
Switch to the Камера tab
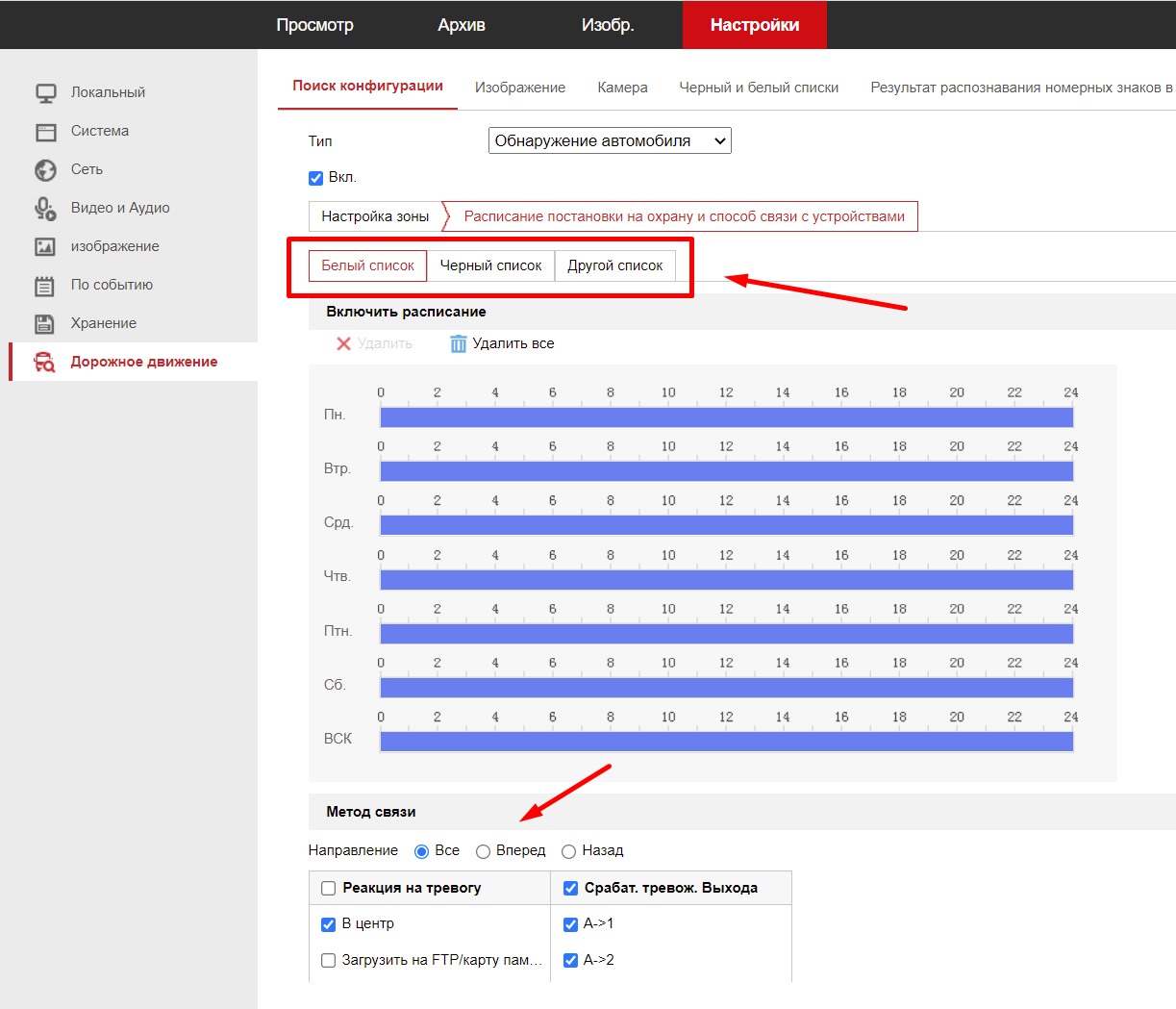pyautogui.click(x=622, y=88)
